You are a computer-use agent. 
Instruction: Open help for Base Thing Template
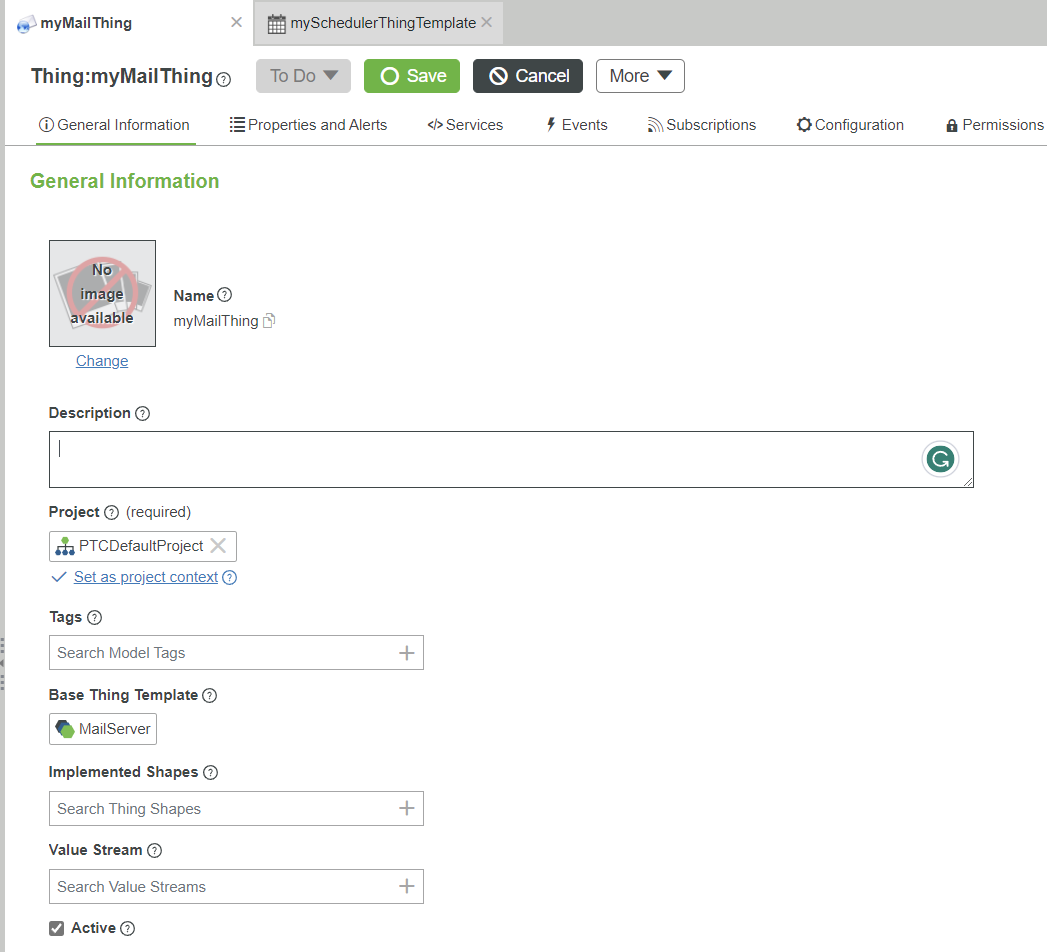pos(210,694)
